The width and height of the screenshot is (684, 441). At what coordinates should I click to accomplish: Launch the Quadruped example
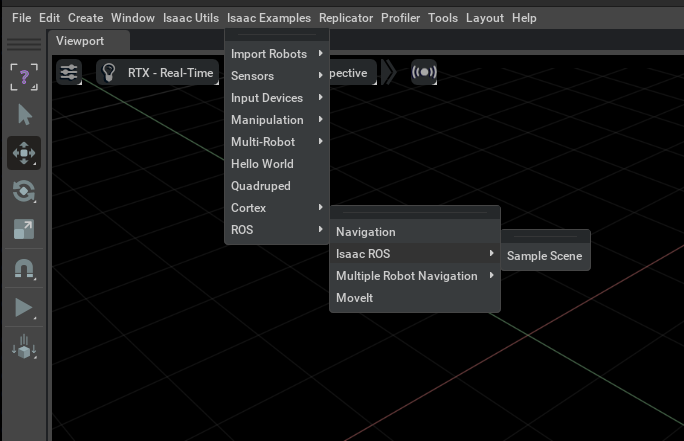pyautogui.click(x=277, y=186)
